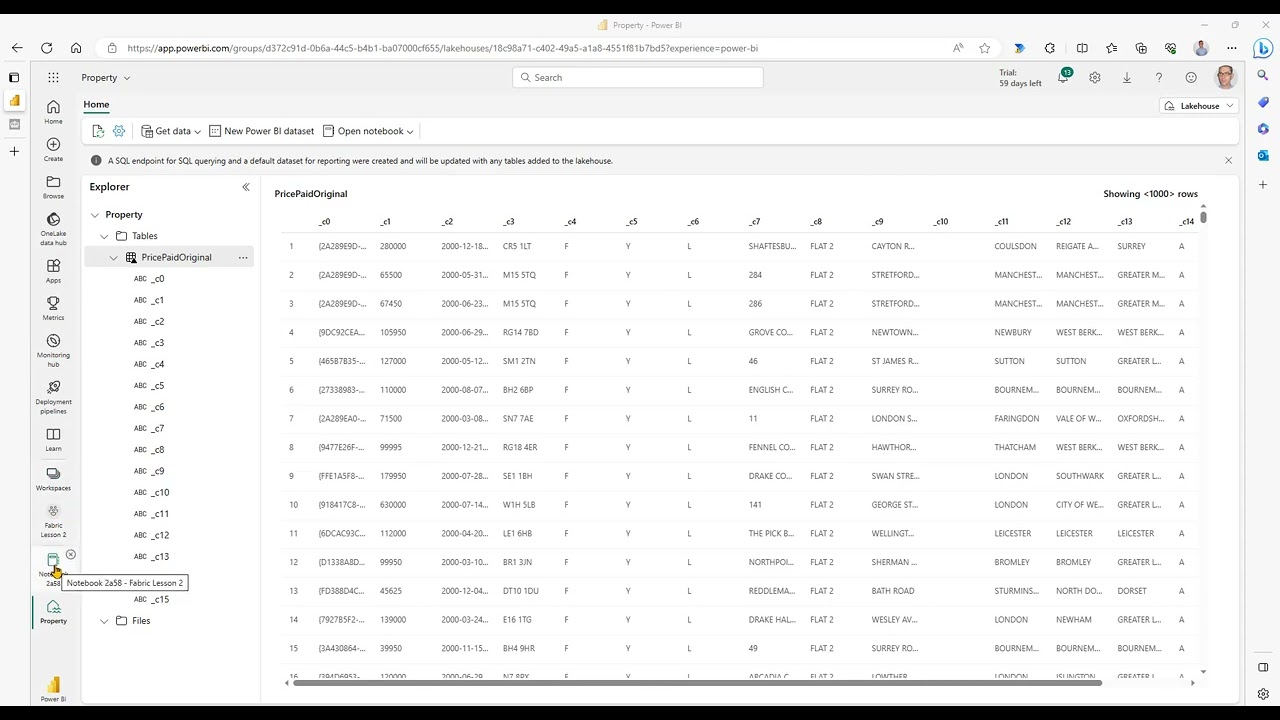Click cell COULSDON in row 1
1280x720 pixels.
click(x=1015, y=246)
